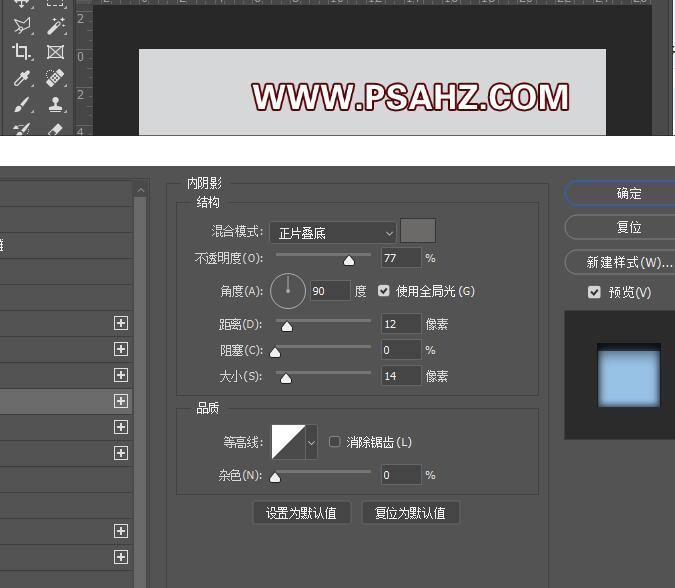Click the 不透明度 value field showing 77
The height and width of the screenshot is (588, 675).
point(401,258)
